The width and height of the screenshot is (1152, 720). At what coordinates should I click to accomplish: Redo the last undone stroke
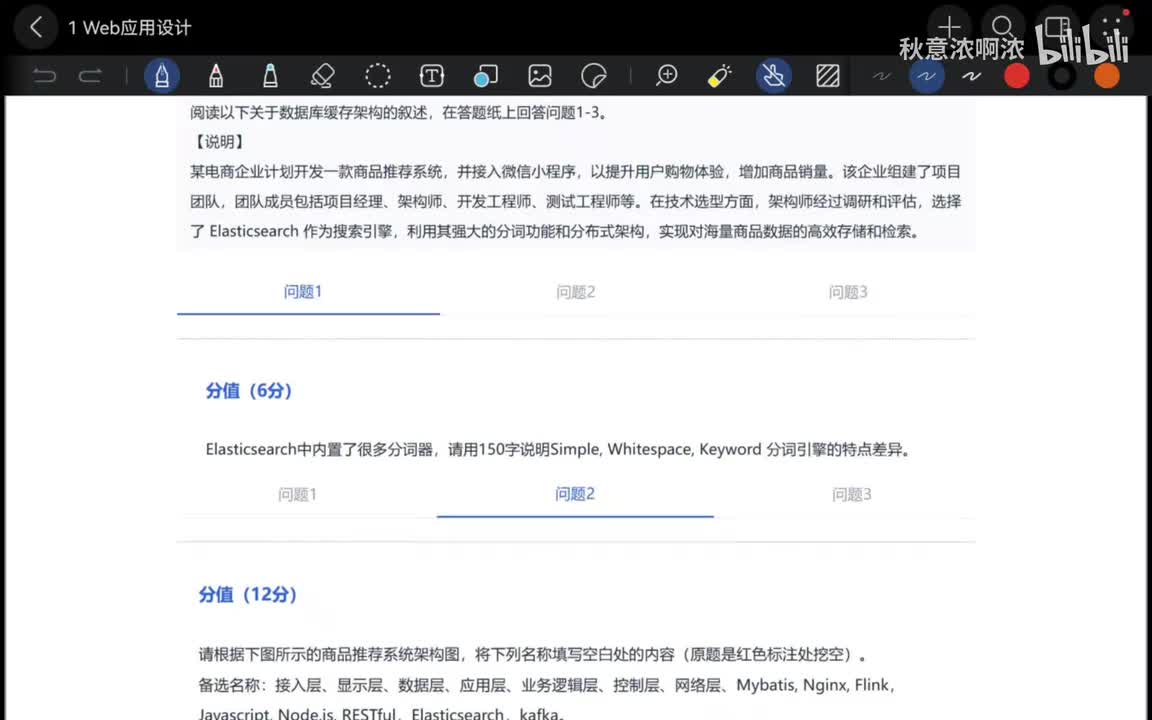pos(90,76)
